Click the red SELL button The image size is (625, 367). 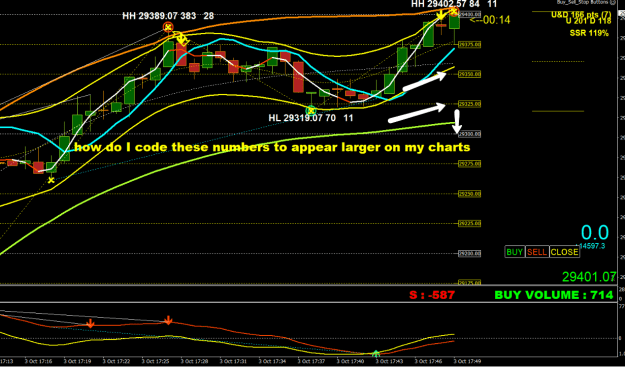coord(537,252)
